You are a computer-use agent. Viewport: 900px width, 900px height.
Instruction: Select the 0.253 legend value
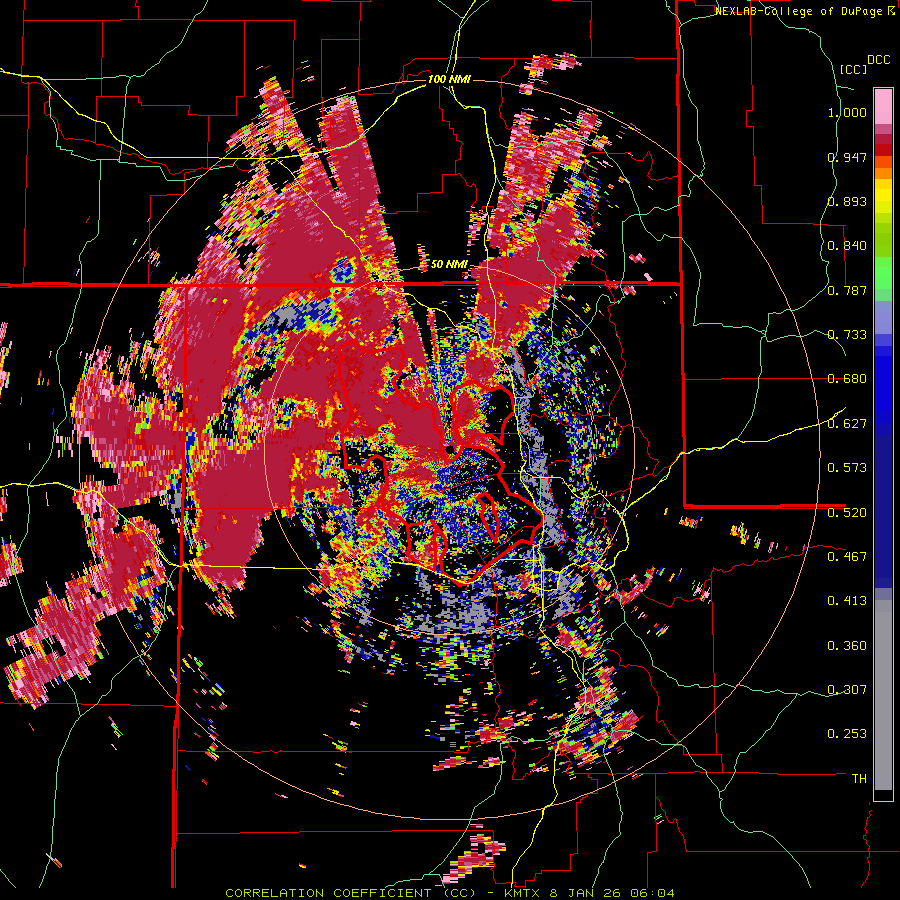847,734
